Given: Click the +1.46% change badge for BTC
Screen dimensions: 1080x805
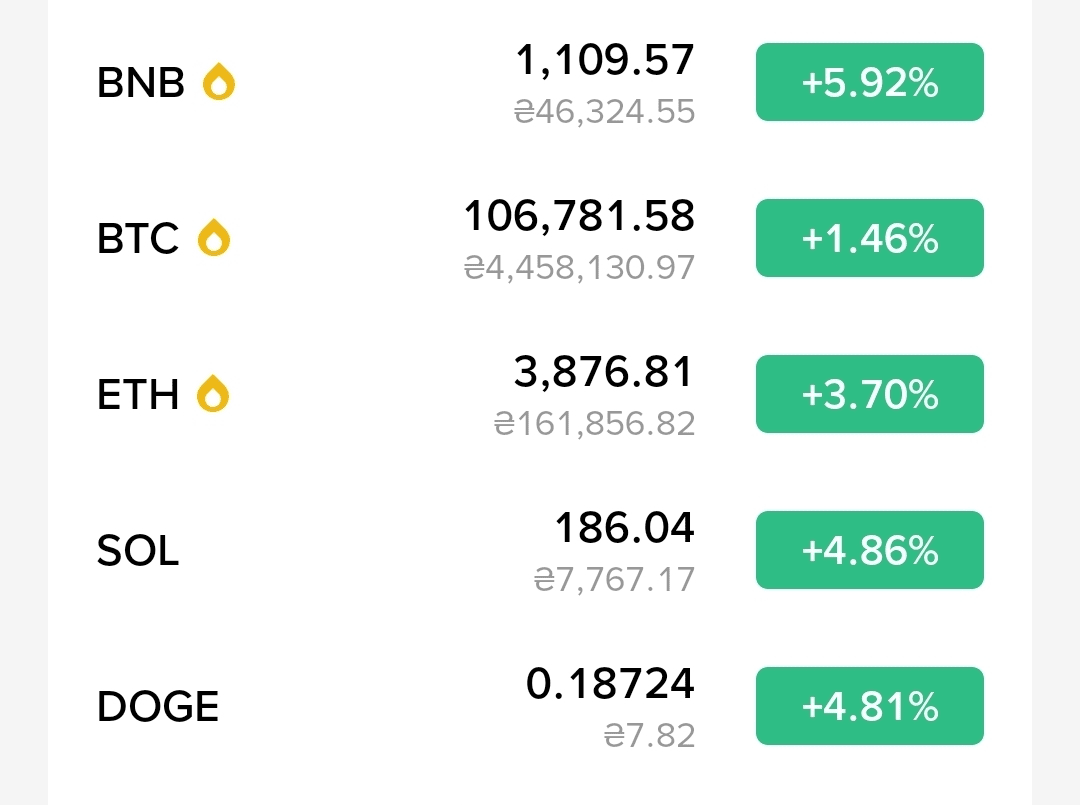Looking at the screenshot, I should click(869, 238).
